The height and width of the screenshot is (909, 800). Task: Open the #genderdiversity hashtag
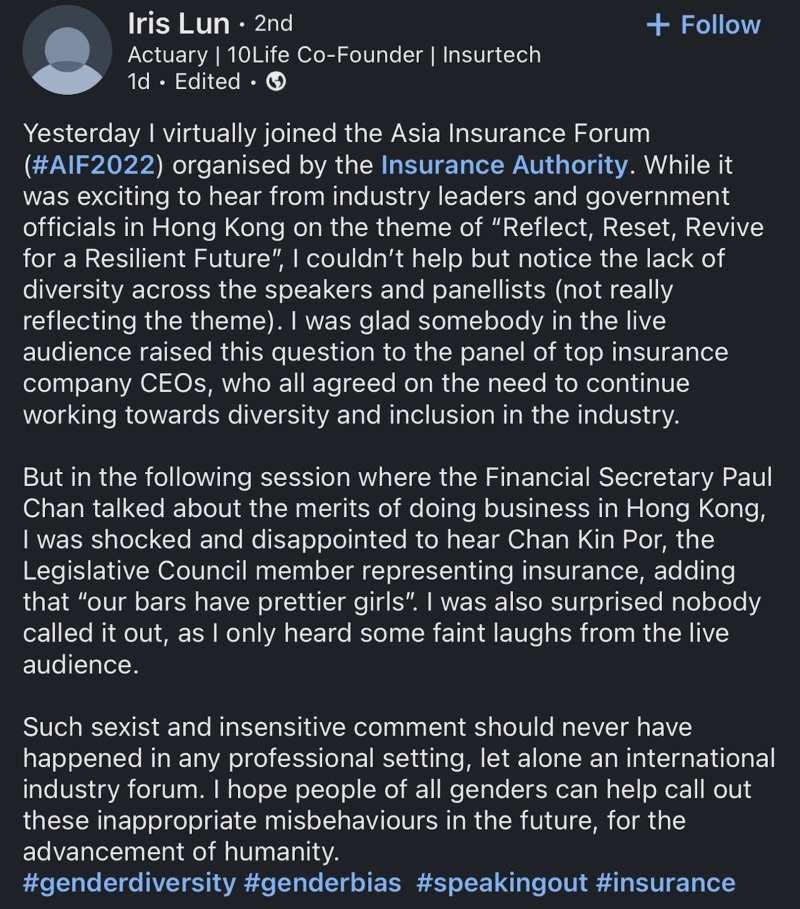129,883
